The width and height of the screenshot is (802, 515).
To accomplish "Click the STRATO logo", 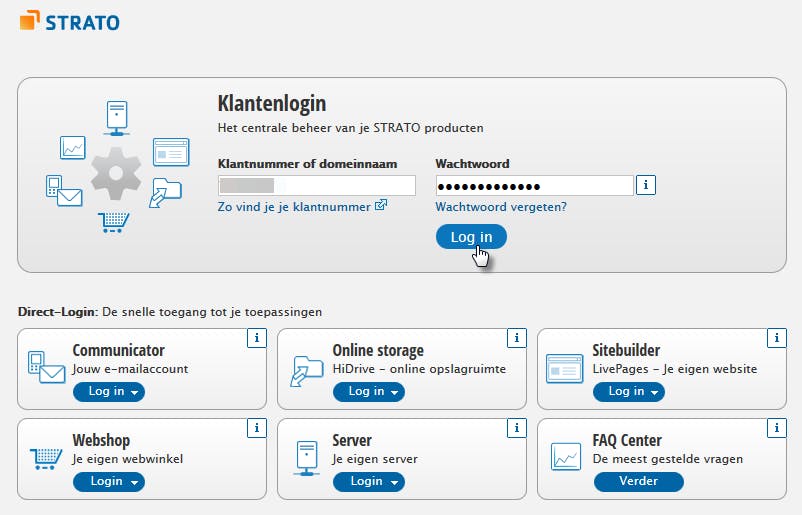I will tap(70, 21).
